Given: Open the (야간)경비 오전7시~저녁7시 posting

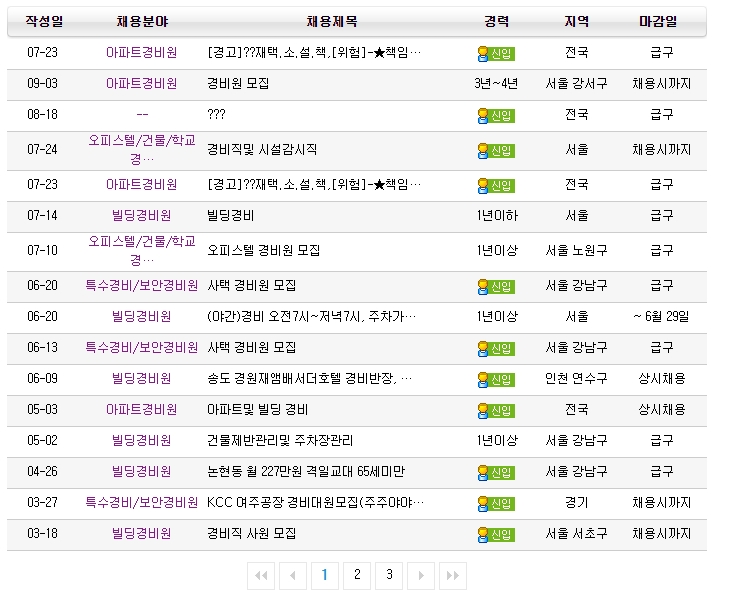Looking at the screenshot, I should click(311, 317).
